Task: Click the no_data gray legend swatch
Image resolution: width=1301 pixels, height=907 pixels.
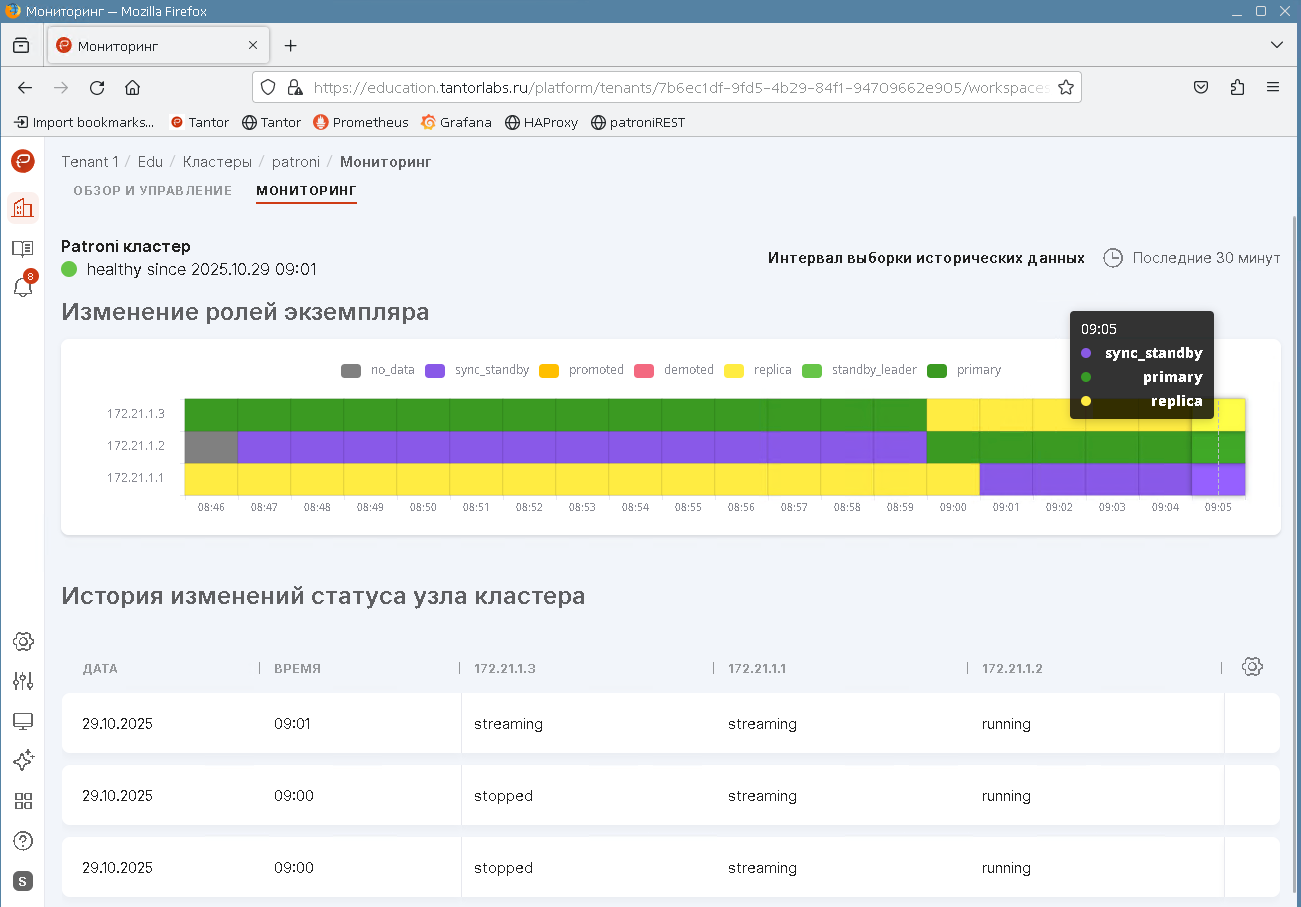Action: tap(351, 370)
